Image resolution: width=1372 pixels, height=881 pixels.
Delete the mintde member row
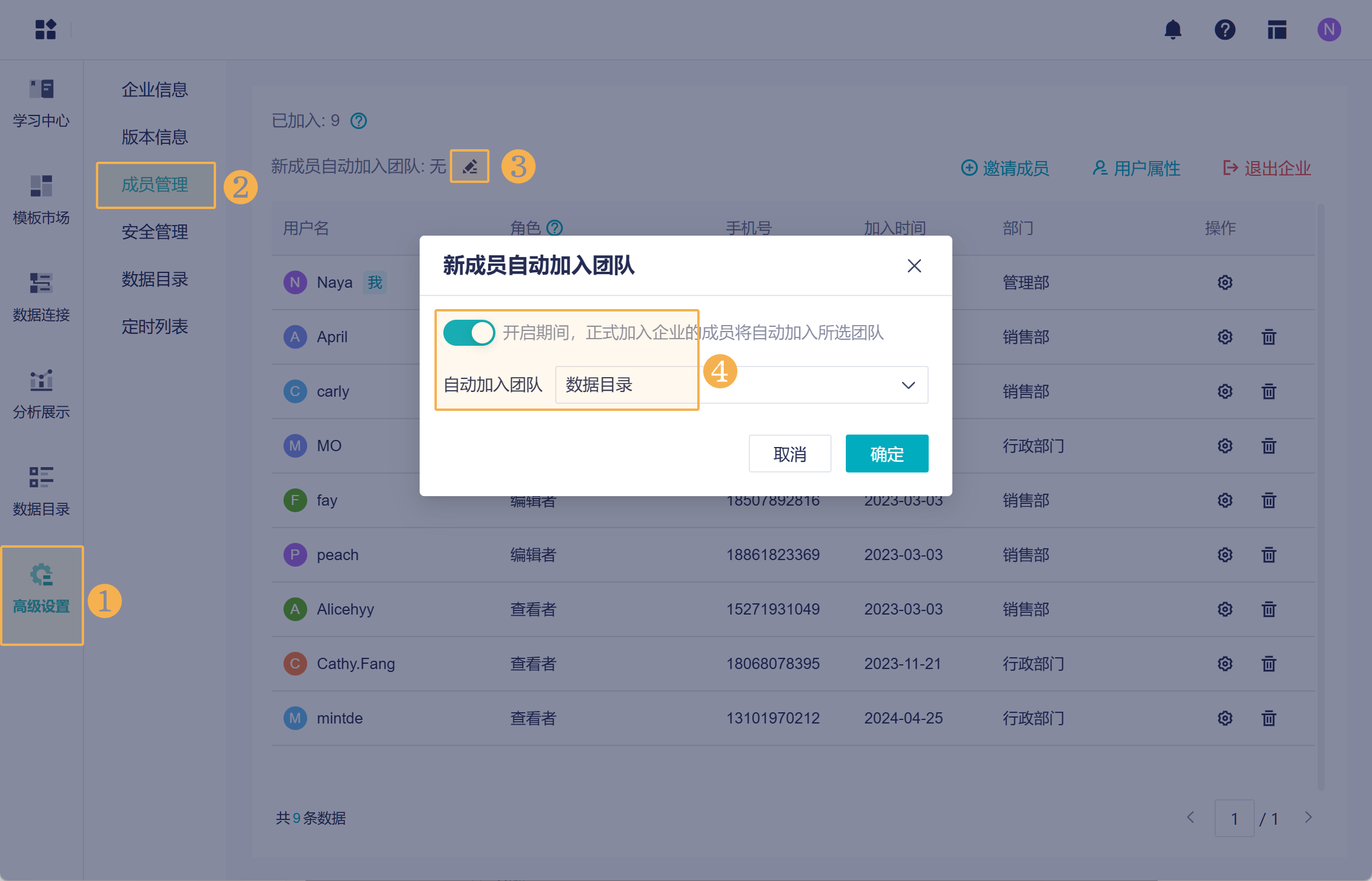(x=1268, y=718)
